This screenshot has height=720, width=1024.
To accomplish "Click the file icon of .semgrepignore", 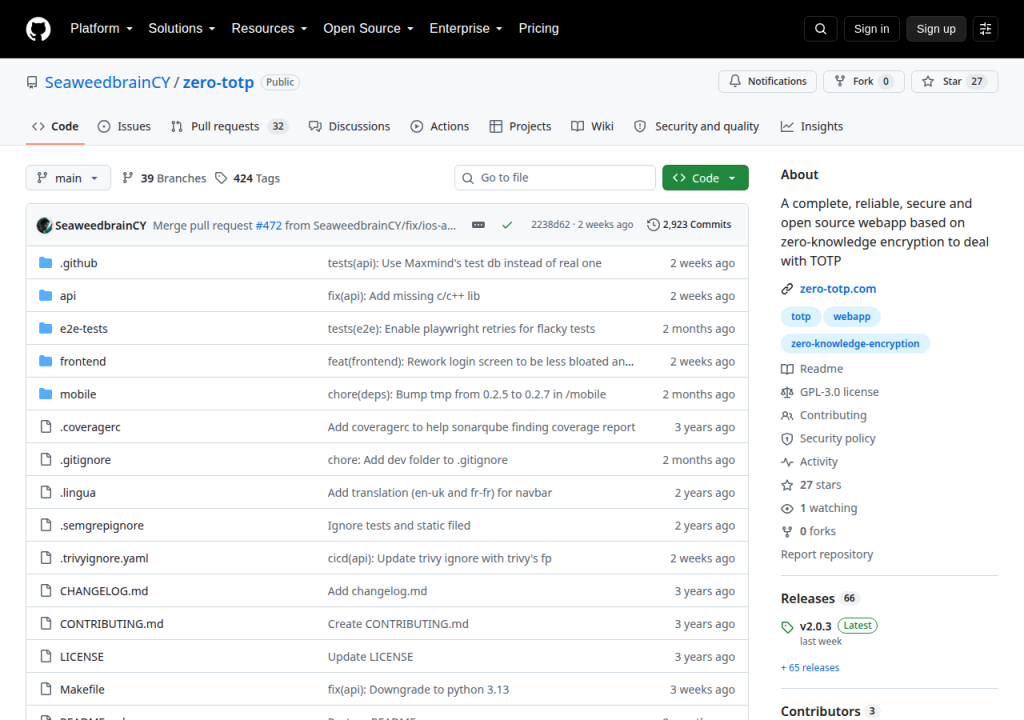I will [46, 525].
